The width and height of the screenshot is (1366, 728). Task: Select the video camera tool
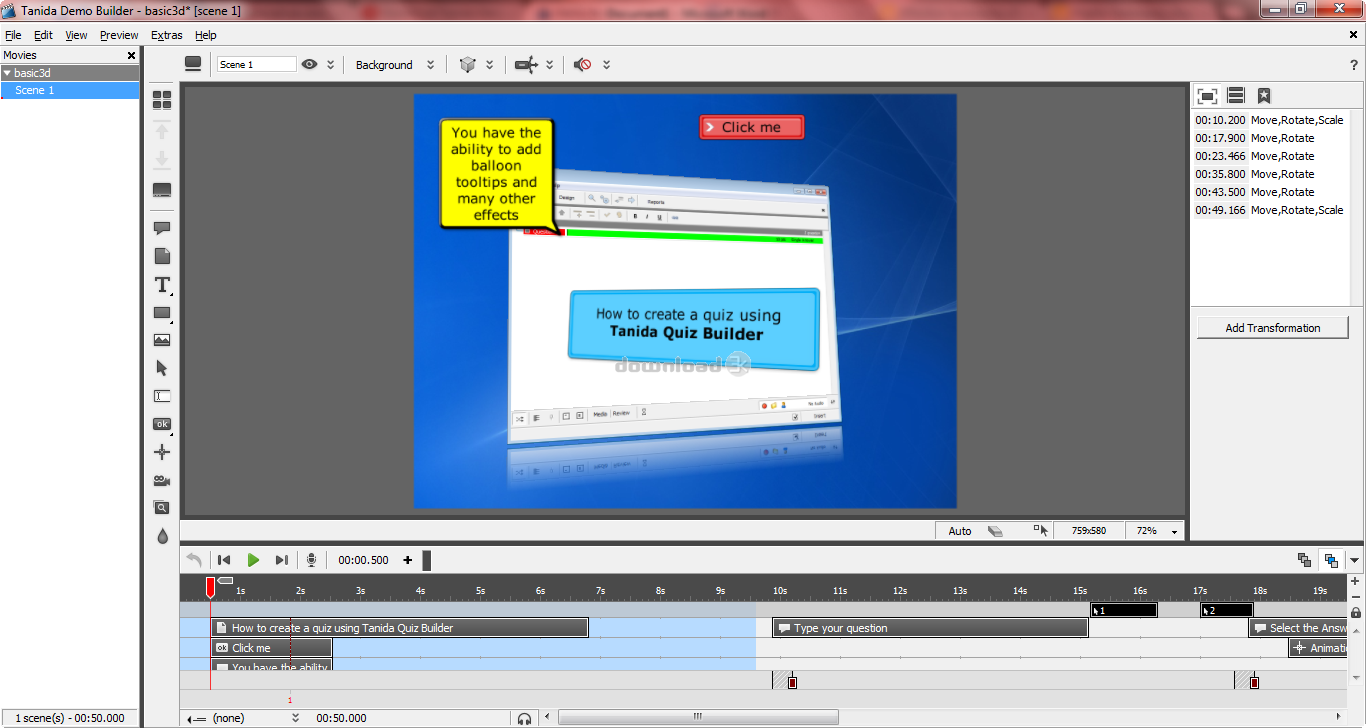(162, 480)
